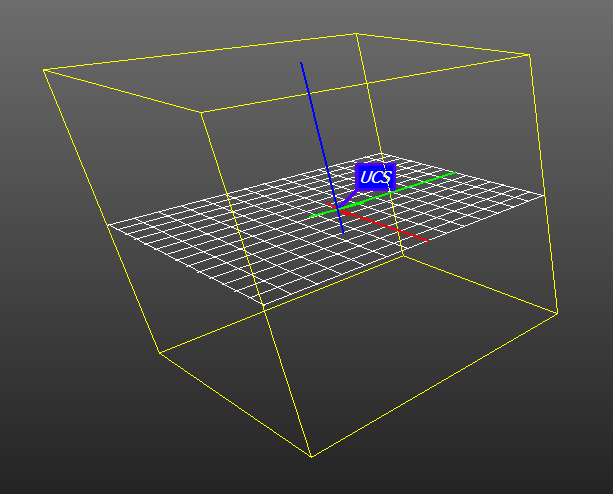Click the yellow box's bottom-most corner

point(311,457)
